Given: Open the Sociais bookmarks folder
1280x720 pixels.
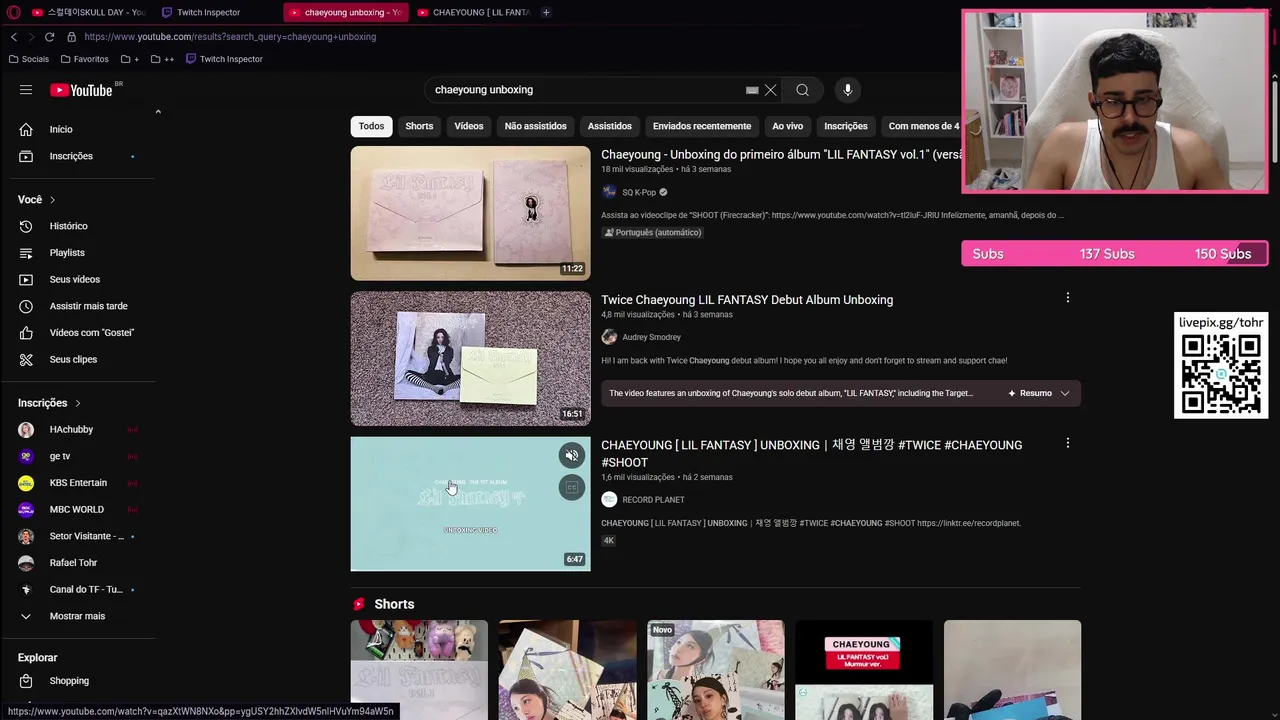Looking at the screenshot, I should pos(28,59).
